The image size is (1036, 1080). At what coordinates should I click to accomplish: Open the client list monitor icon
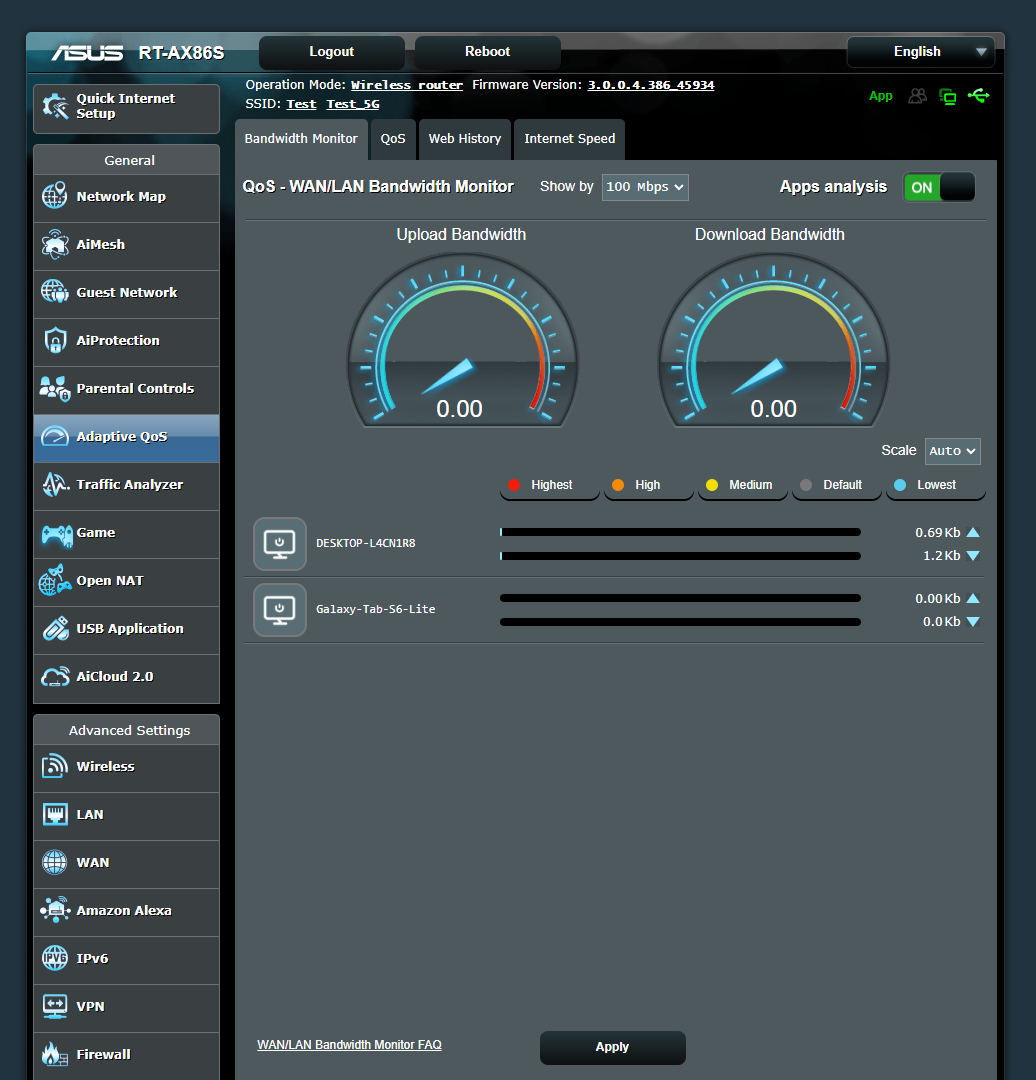[x=947, y=96]
